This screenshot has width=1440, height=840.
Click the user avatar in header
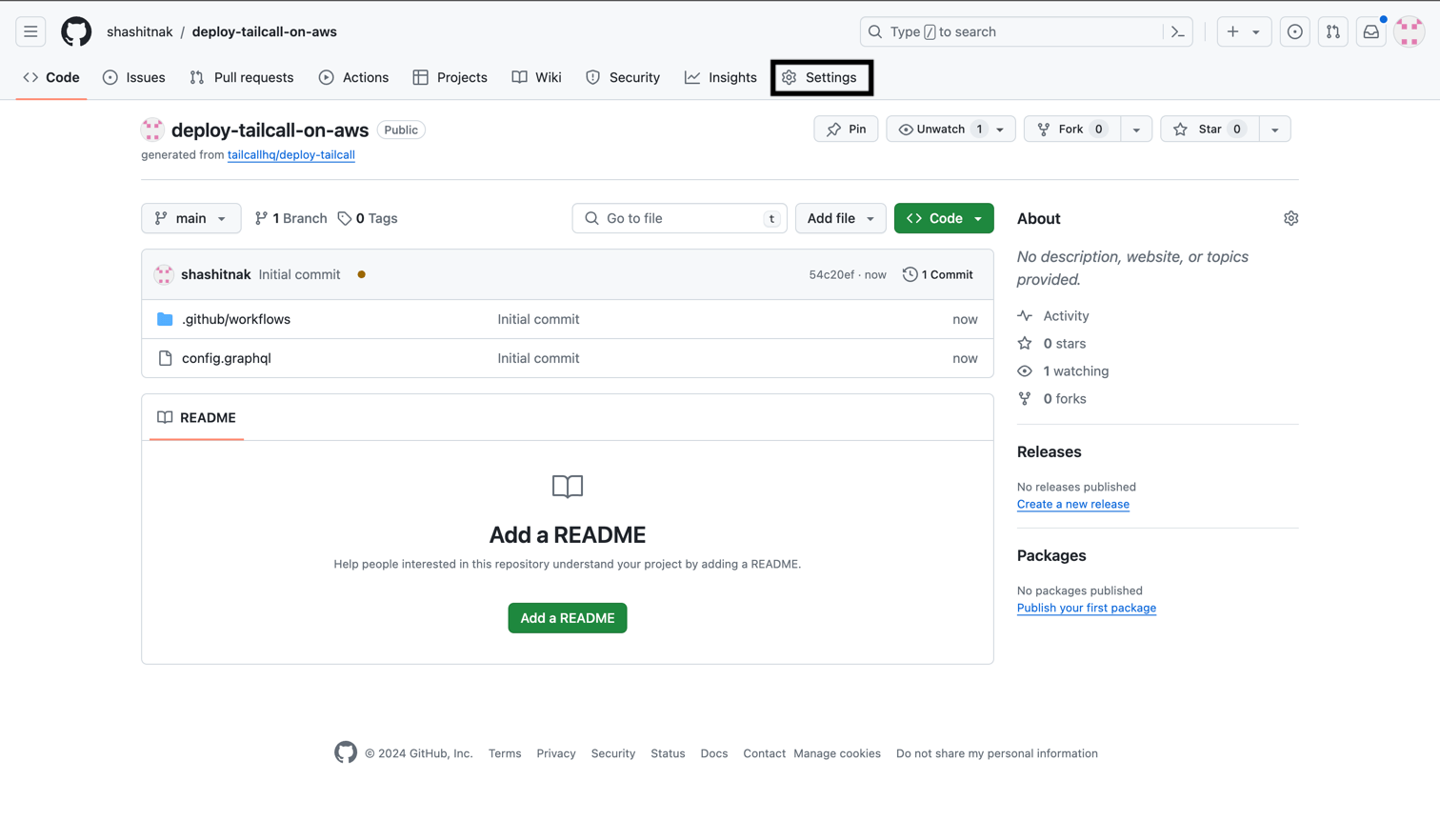[1409, 31]
